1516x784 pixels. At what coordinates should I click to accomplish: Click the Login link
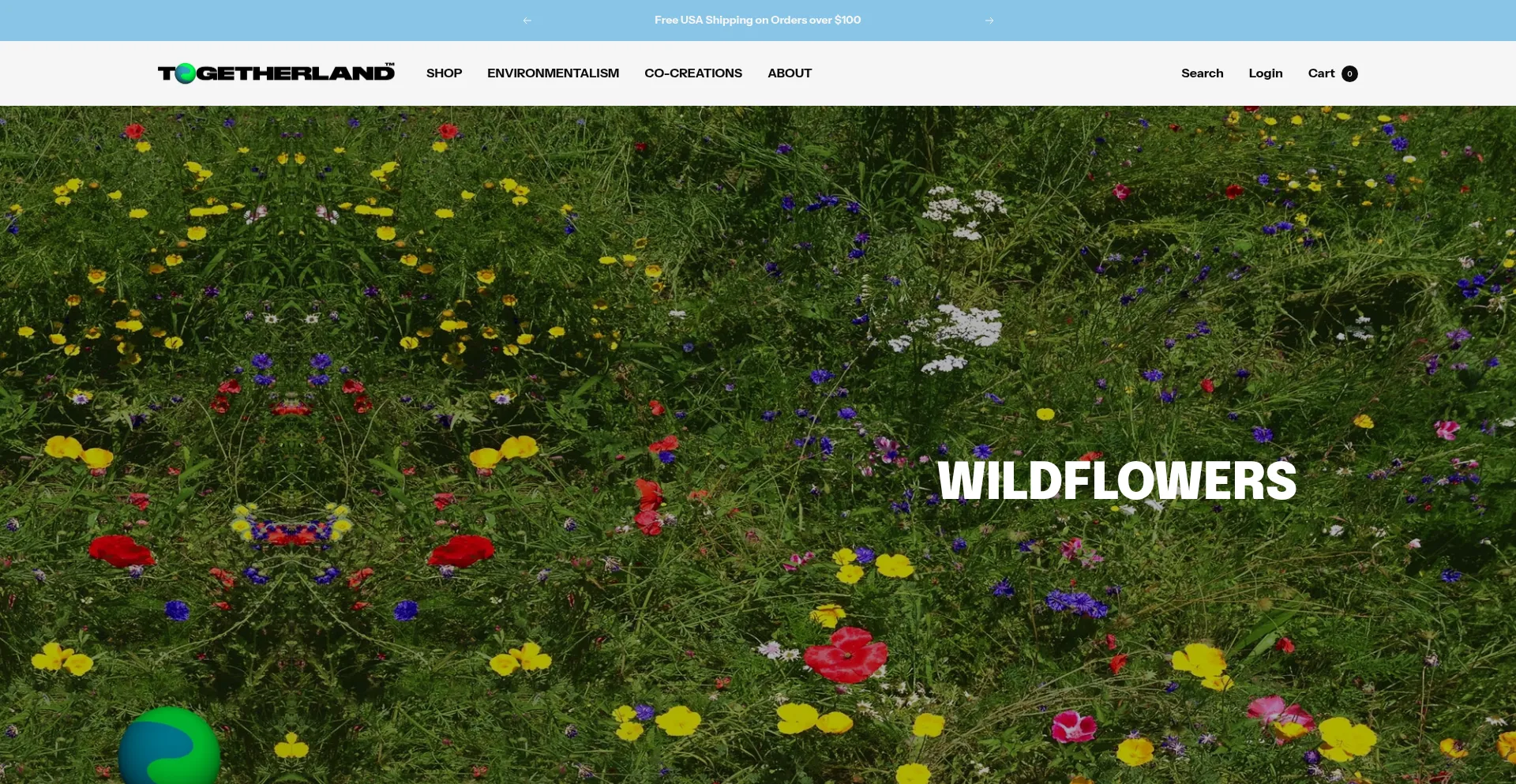(1266, 73)
